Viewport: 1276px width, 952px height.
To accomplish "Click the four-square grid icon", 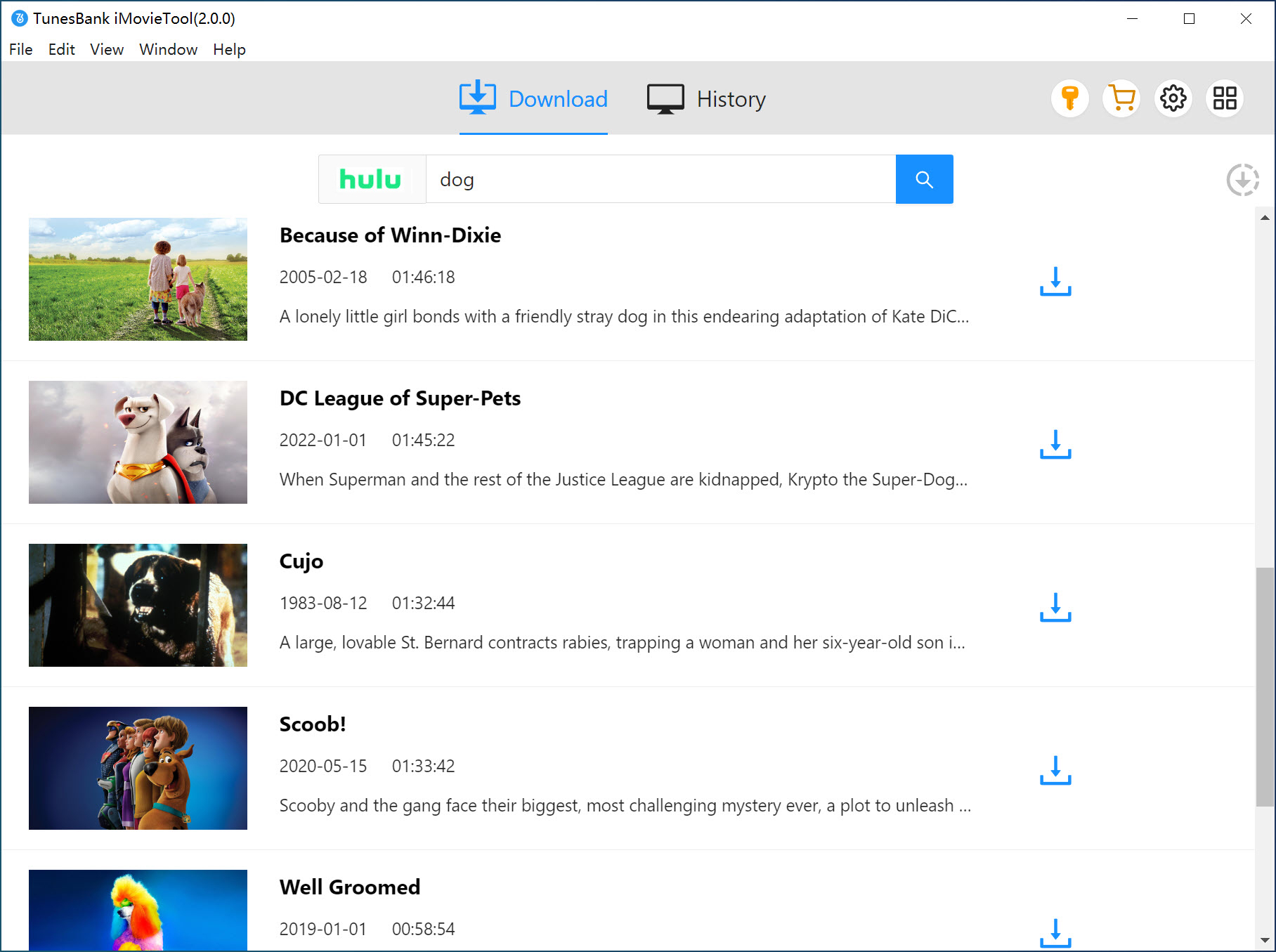I will point(1225,98).
